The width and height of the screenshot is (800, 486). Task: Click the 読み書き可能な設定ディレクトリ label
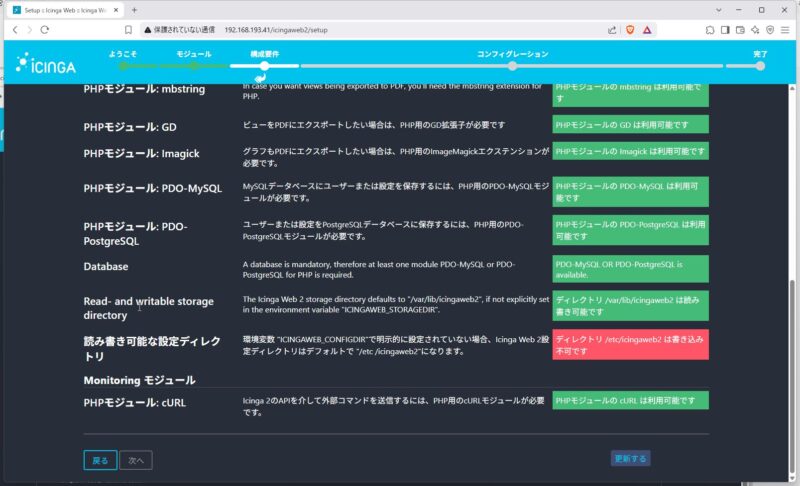coord(152,348)
